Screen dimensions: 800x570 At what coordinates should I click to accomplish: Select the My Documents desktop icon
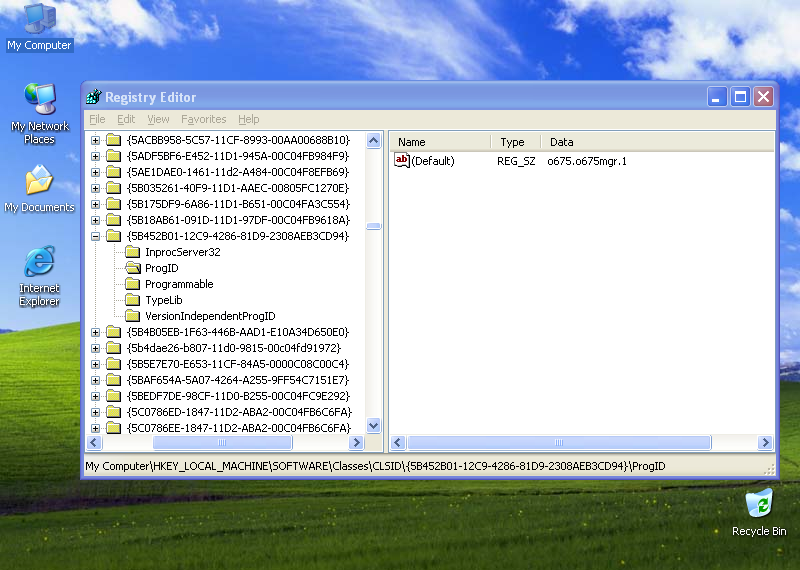point(39,188)
